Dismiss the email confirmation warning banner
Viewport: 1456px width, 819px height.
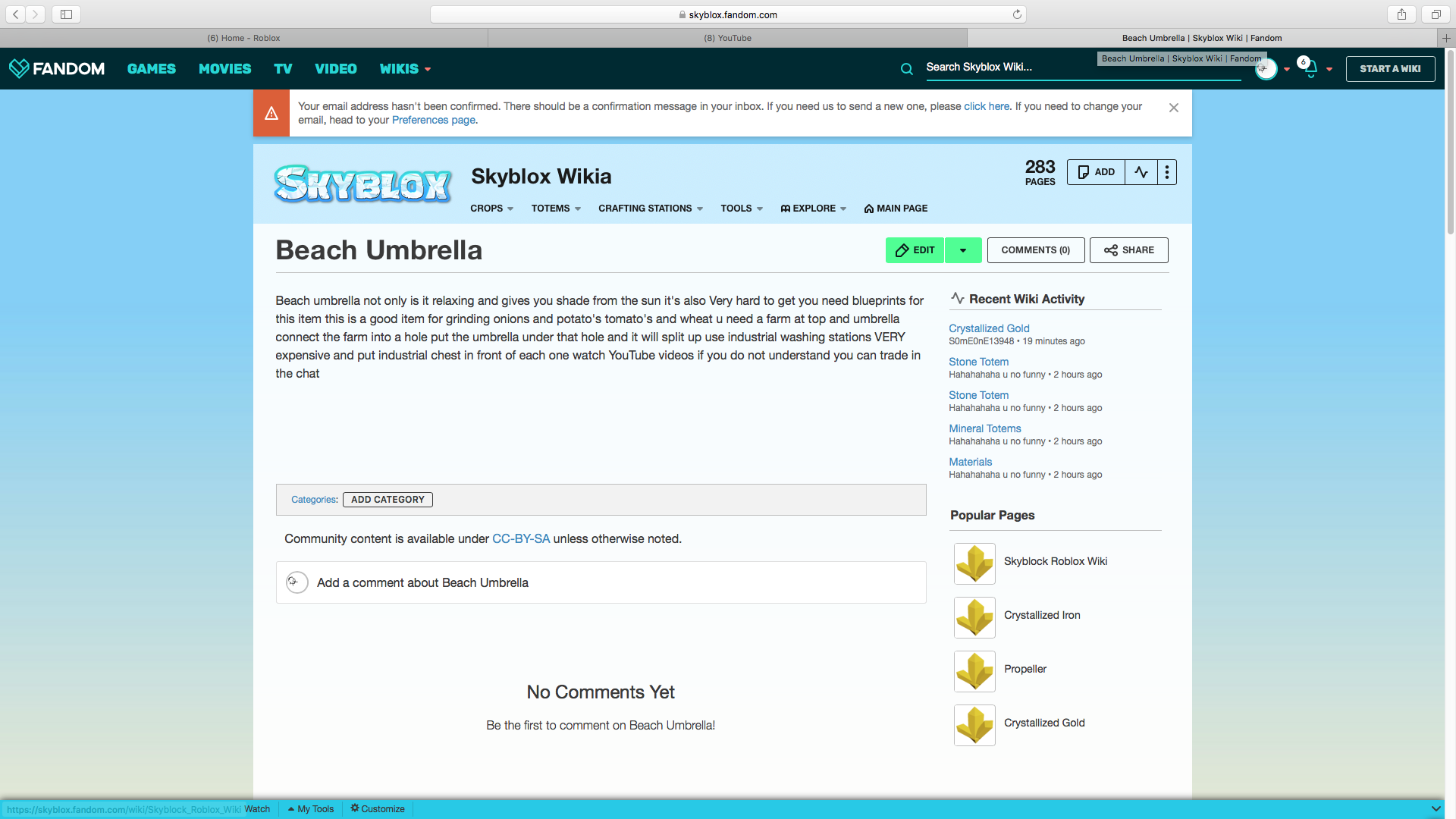[x=1173, y=108]
